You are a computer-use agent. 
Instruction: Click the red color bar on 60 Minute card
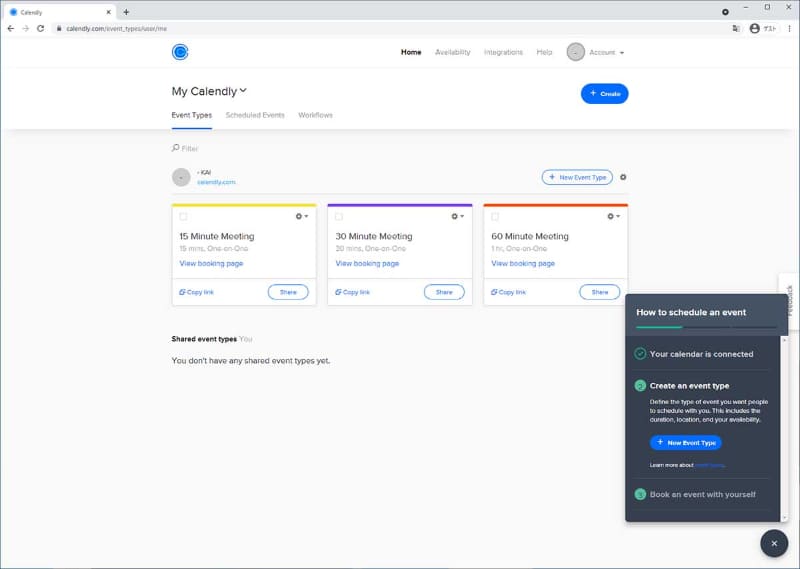click(x=556, y=205)
